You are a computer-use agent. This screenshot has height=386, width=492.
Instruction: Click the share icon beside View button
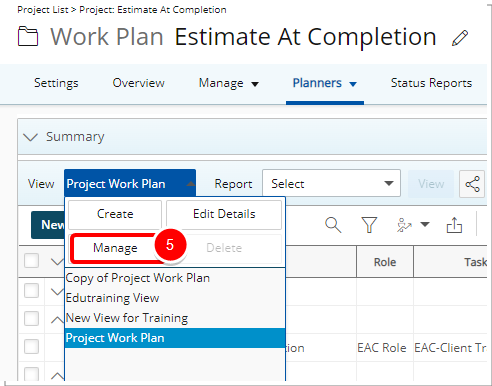tap(472, 184)
